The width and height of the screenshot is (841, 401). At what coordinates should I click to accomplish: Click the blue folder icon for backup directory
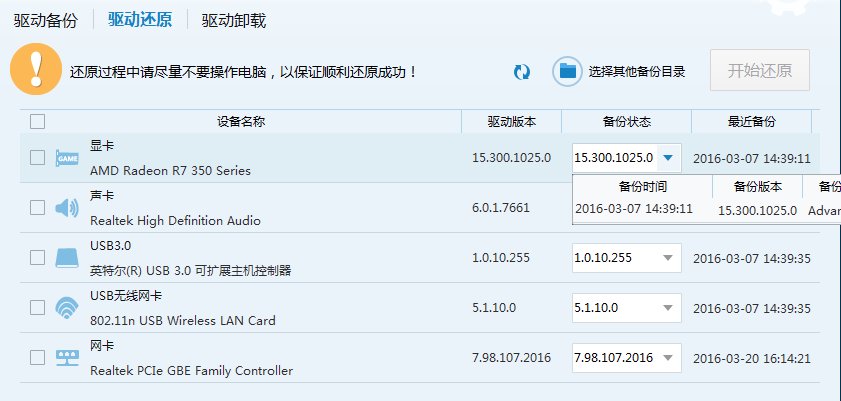[568, 71]
